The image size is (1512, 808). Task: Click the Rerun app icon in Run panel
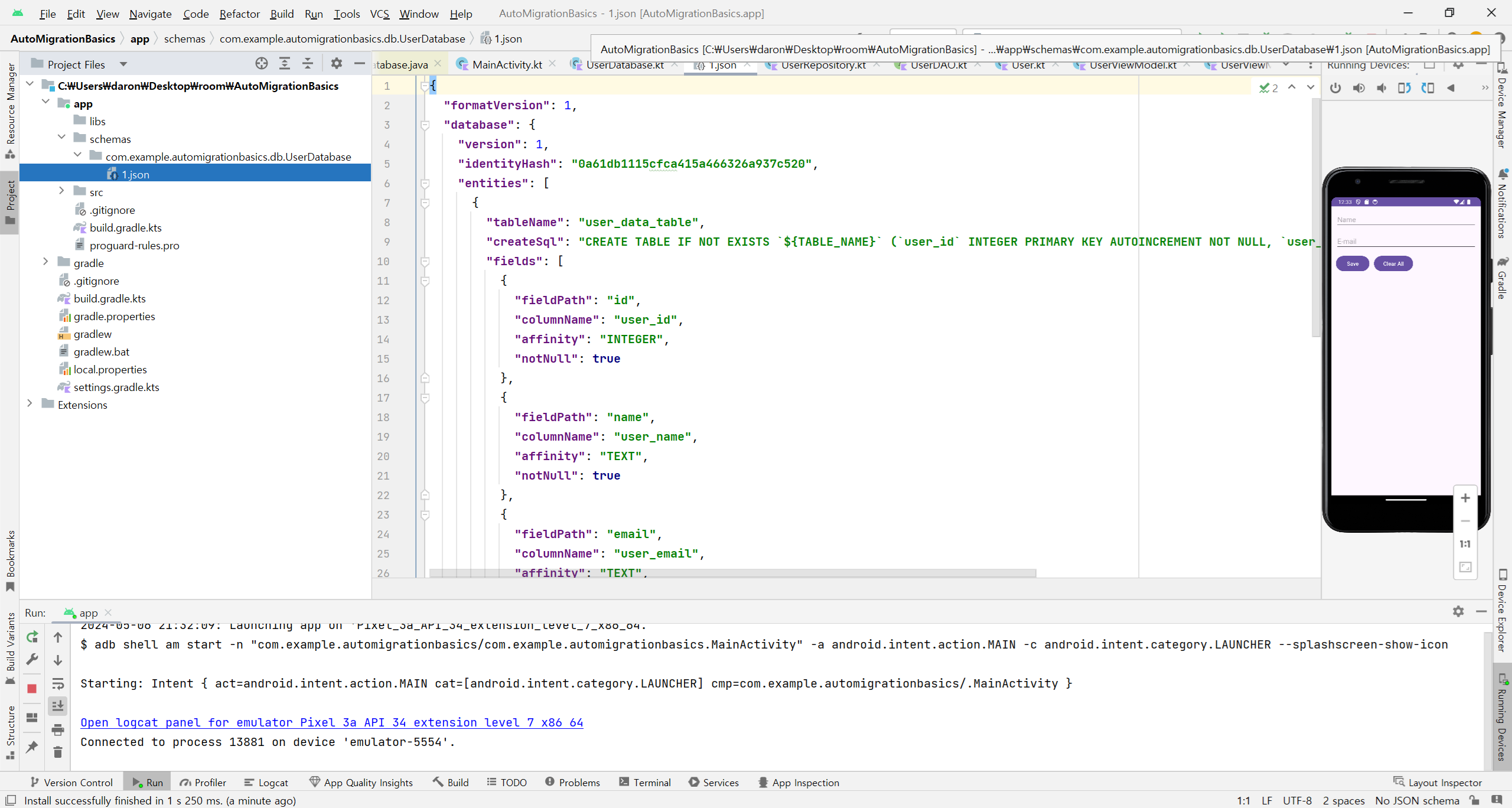pos(32,637)
